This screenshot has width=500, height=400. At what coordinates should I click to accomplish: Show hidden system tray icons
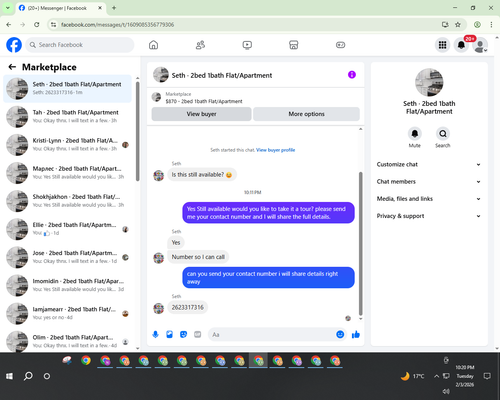pyautogui.click(x=436, y=376)
